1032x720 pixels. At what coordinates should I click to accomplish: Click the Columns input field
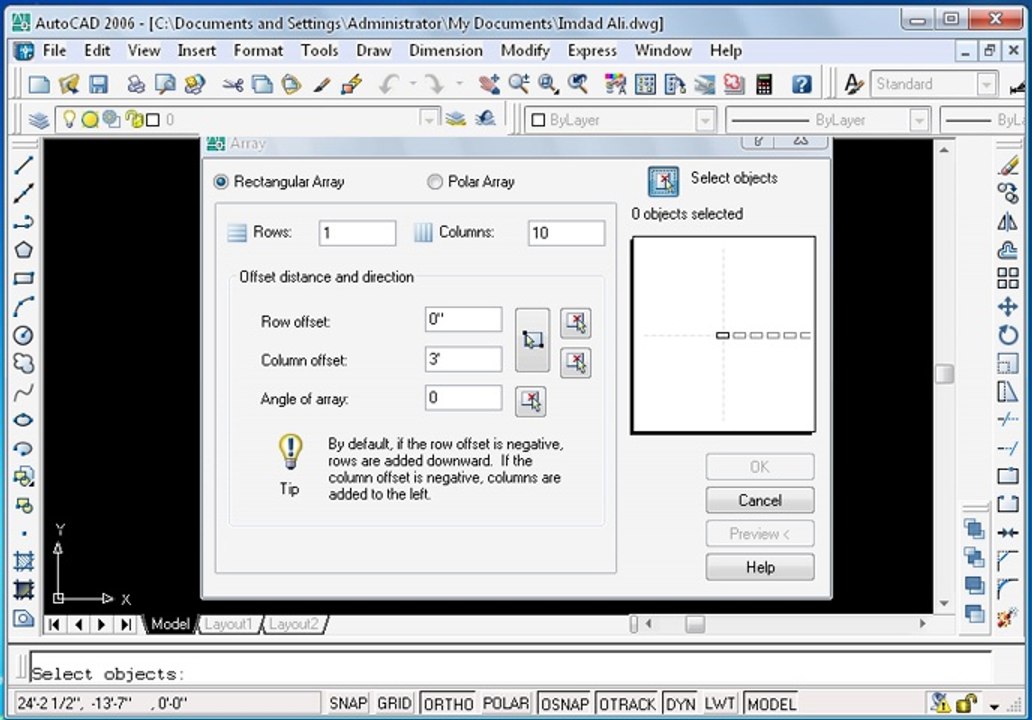pos(566,233)
